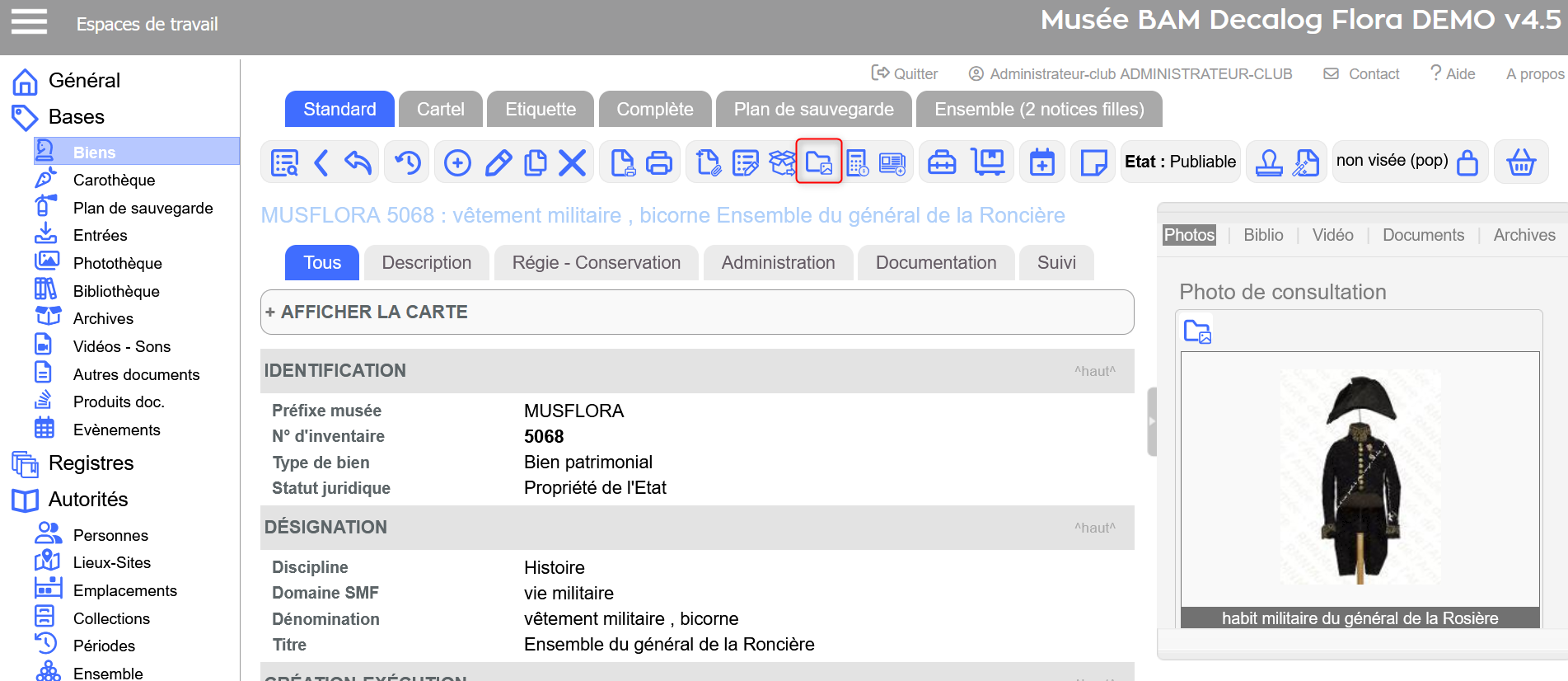The image size is (1568, 681).
Task: Click the pencil edit icon in toolbar
Action: 498,162
